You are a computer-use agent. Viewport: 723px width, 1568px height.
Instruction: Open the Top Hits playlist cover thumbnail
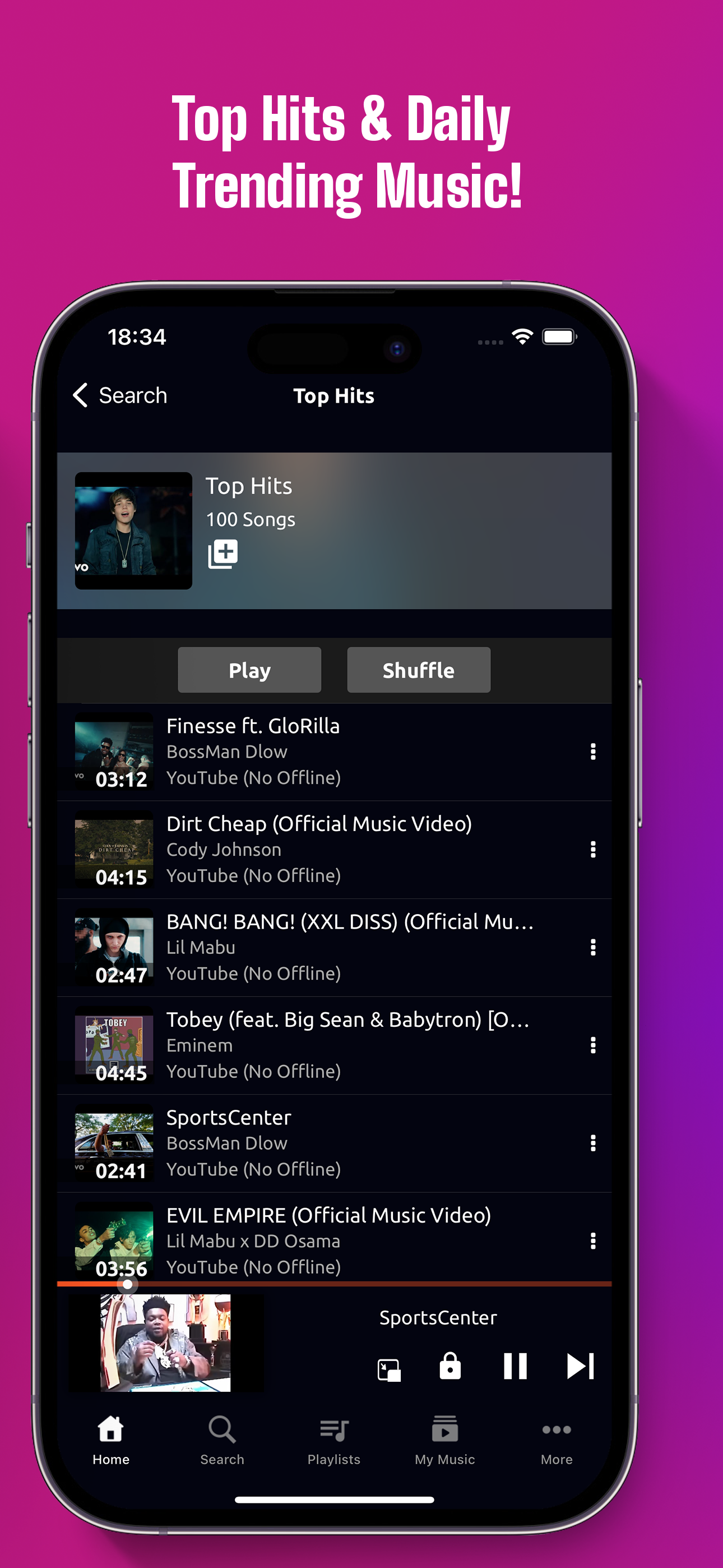click(133, 531)
